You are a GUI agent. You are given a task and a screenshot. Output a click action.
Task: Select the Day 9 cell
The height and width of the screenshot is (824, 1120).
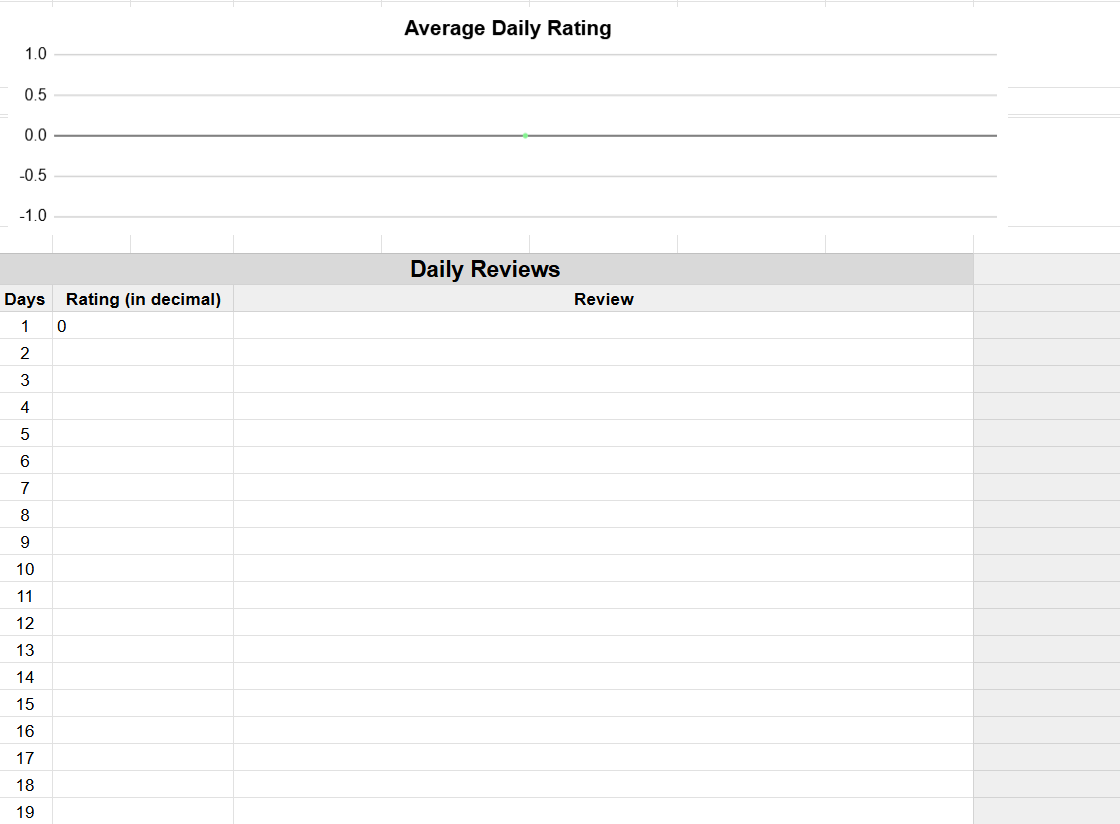pos(26,542)
